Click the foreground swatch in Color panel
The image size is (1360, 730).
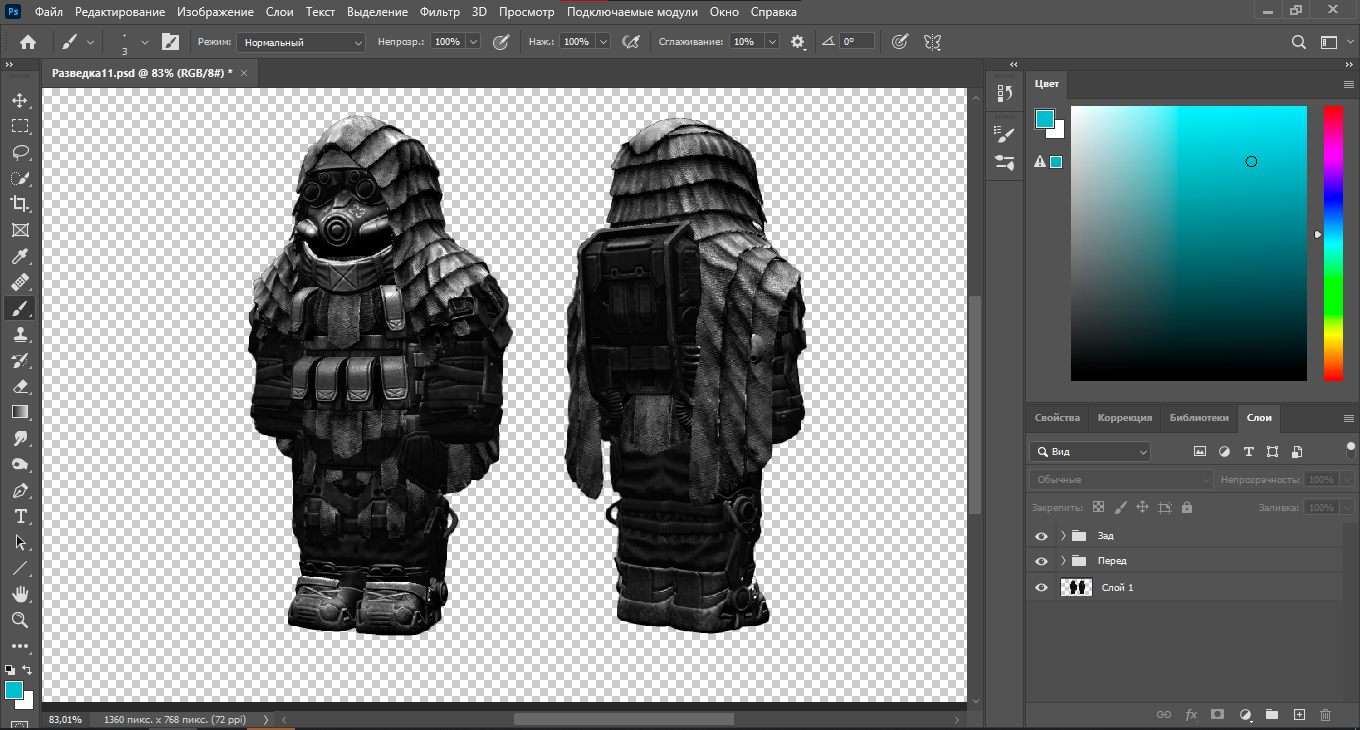(1044, 119)
